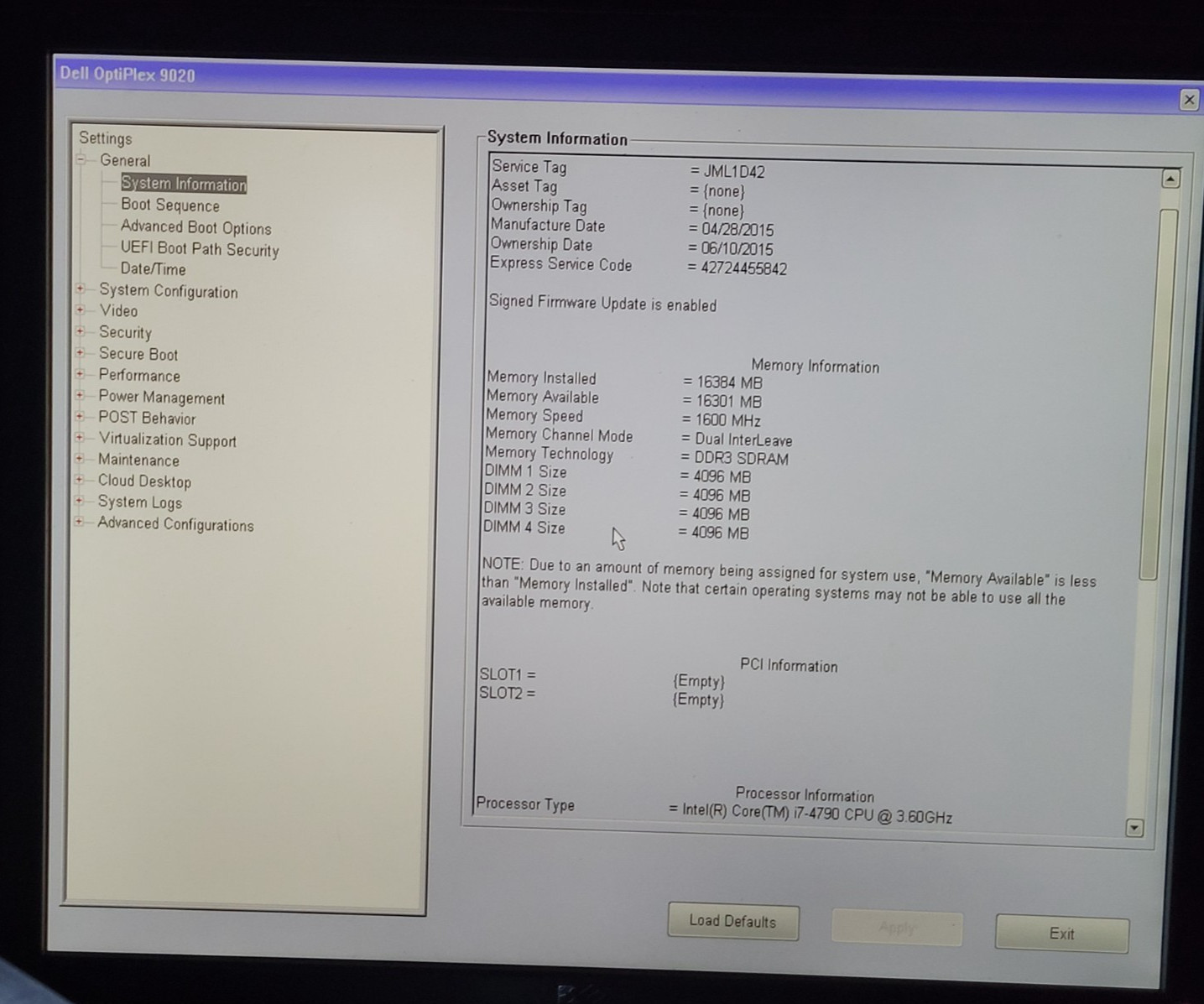Image resolution: width=1204 pixels, height=1004 pixels.
Task: Click the SLOT1 label under PCI Information
Action: pyautogui.click(x=508, y=674)
